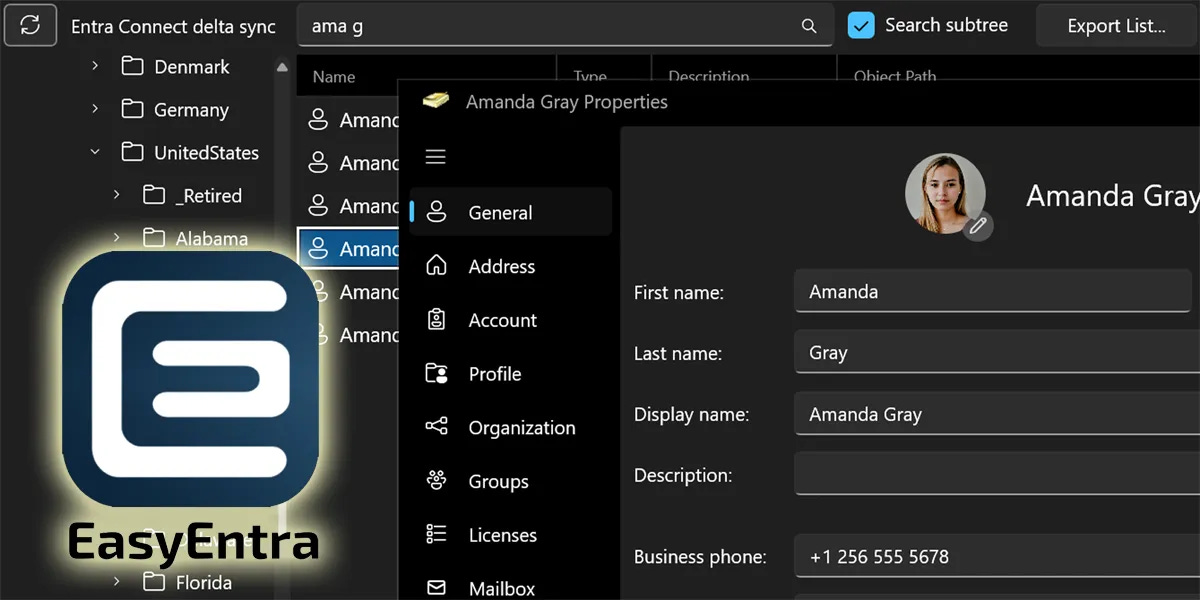Toggle the Search subtree checkbox
Viewport: 1200px width, 600px height.
tap(861, 25)
